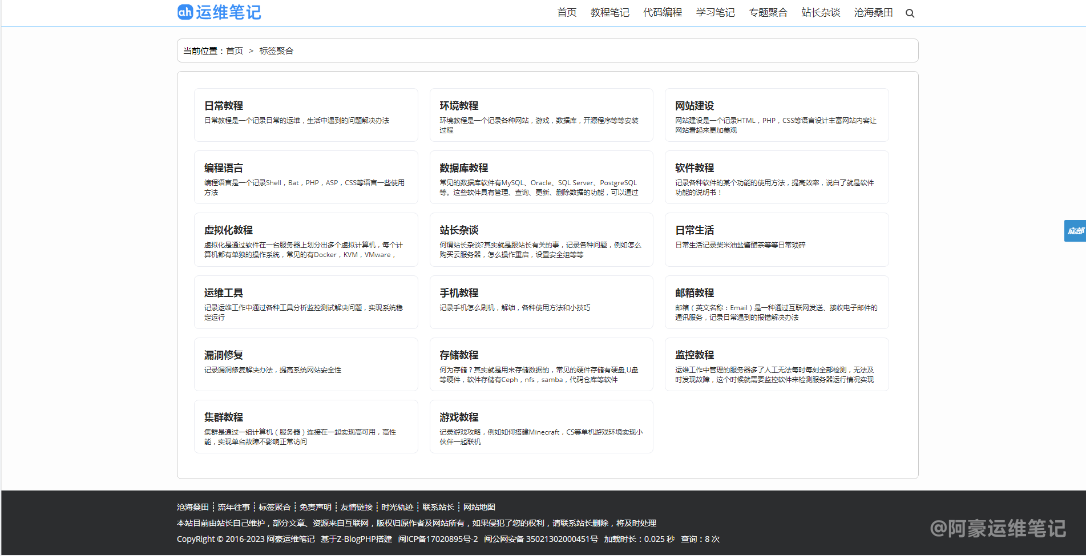This screenshot has width=1086, height=556.
Task: Open the 监控教程 category card
Action: [694, 355]
